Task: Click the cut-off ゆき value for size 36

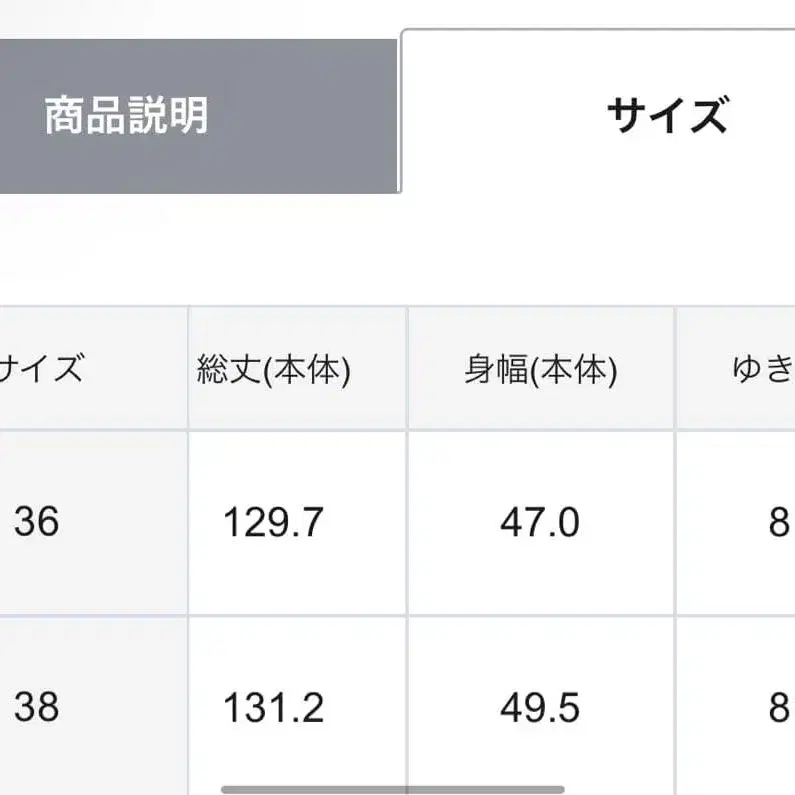Action: point(777,522)
